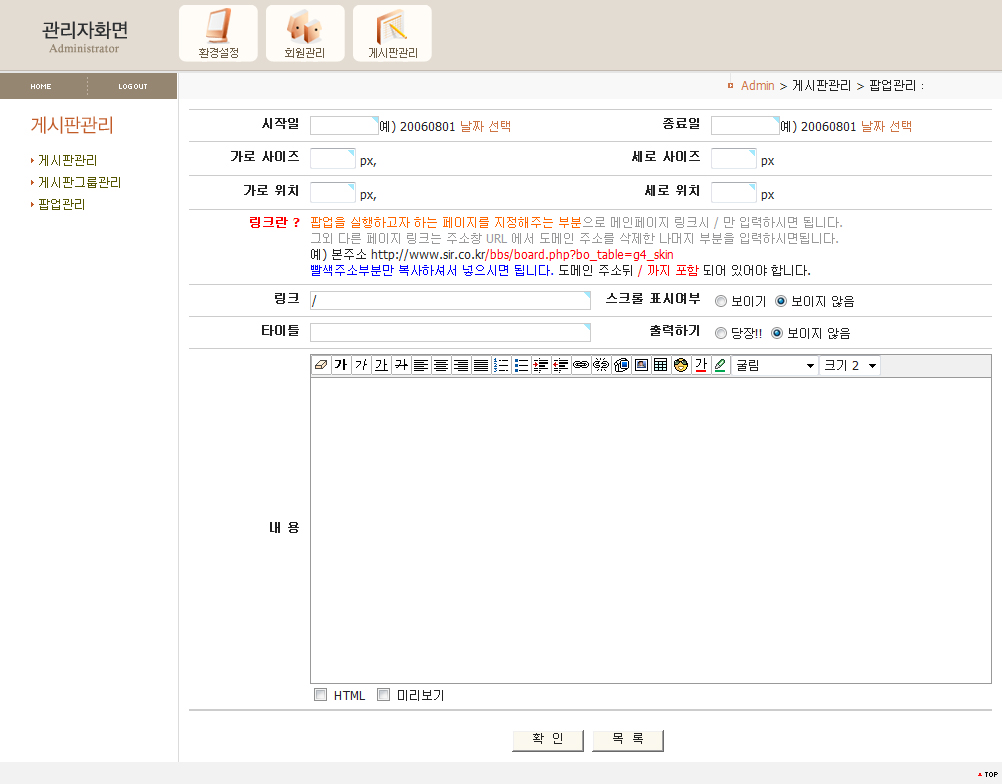Image resolution: width=1003 pixels, height=784 pixels.
Task: Insert a table using the grid icon
Action: [661, 366]
